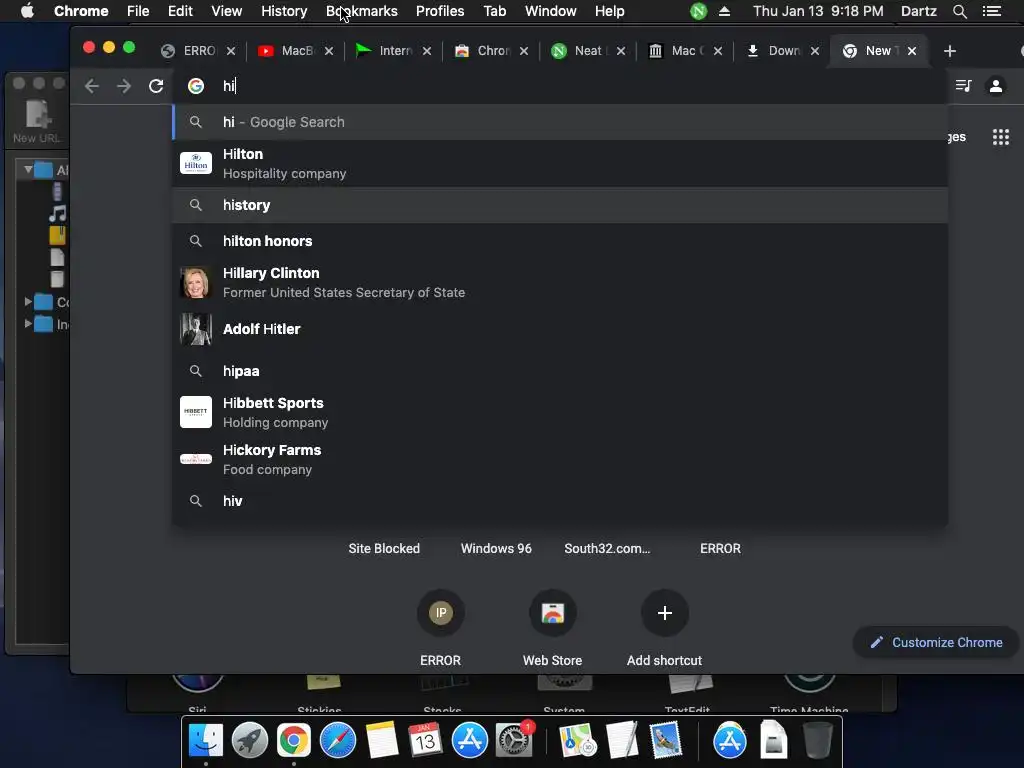Open the File menu
The height and width of the screenshot is (768, 1024).
coord(138,11)
